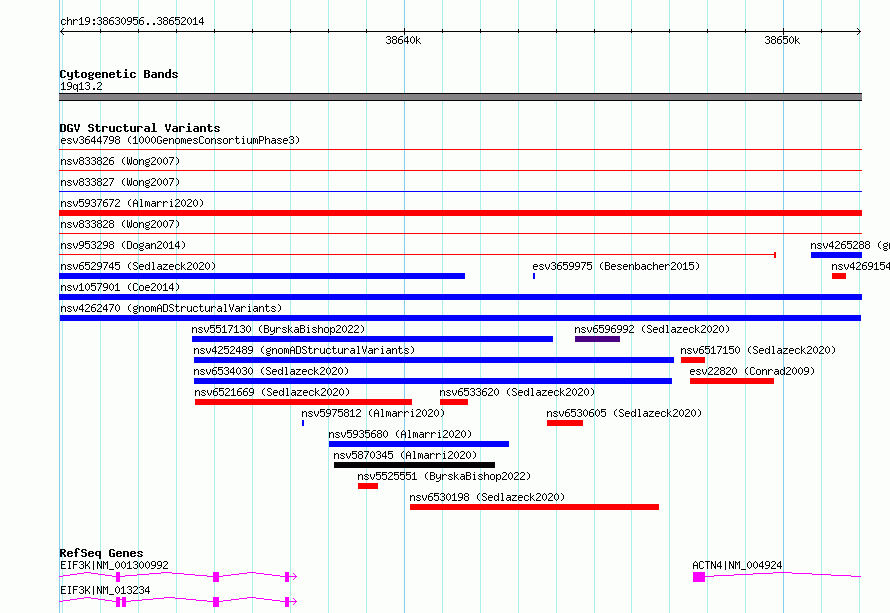Select the nsv5935680 blue bar
The image size is (890, 613).
(x=419, y=444)
